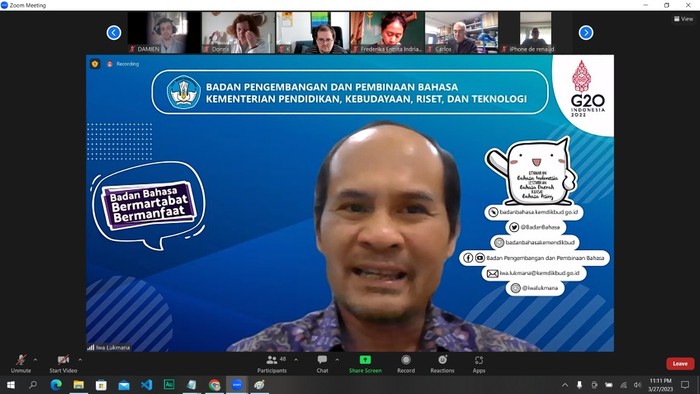Show hidden system tray icons
The width and height of the screenshot is (700, 394).
point(565,385)
